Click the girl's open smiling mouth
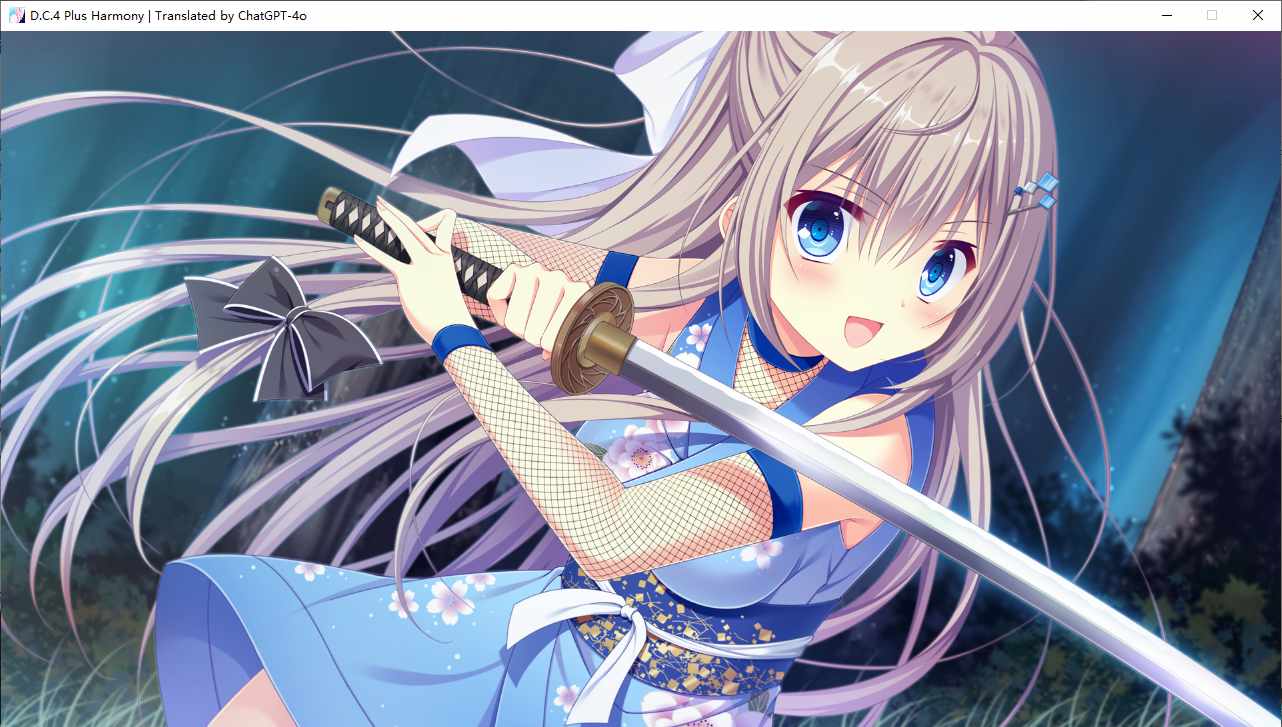This screenshot has width=1282, height=727. point(862,328)
